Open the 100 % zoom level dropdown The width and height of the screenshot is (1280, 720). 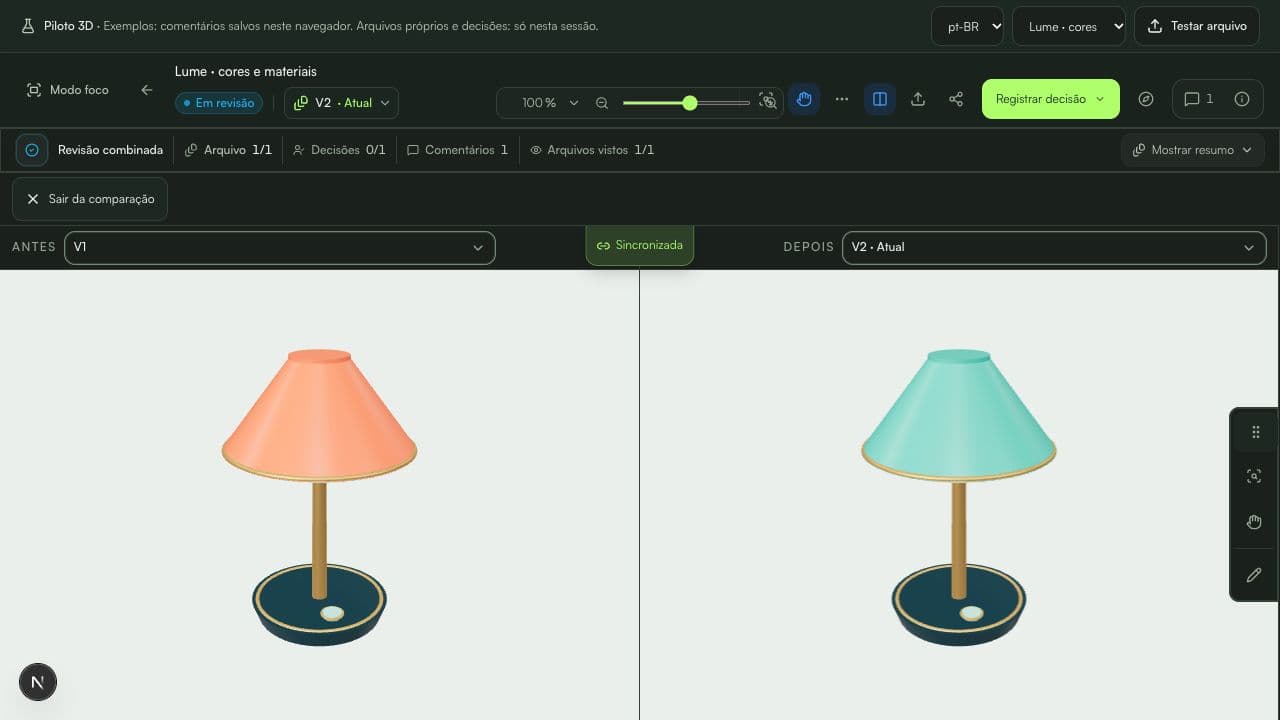[550, 102]
